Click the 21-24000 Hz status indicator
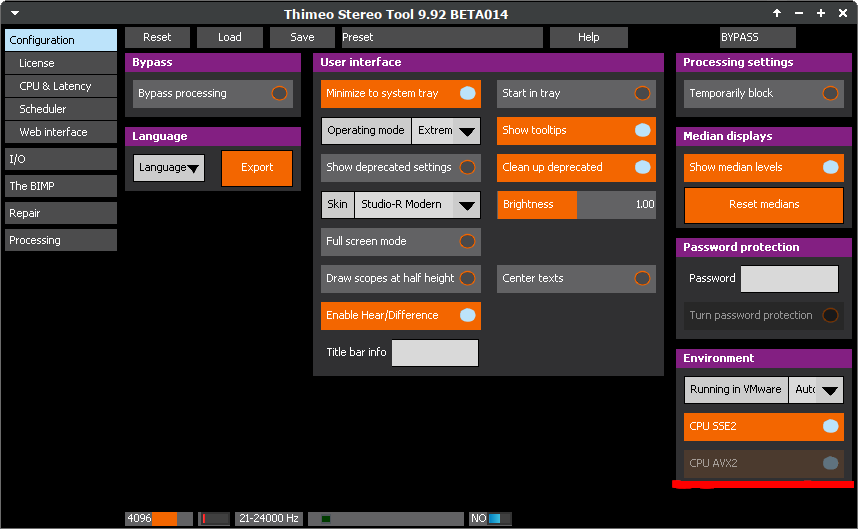Image resolution: width=858 pixels, height=529 pixels. coord(269,518)
